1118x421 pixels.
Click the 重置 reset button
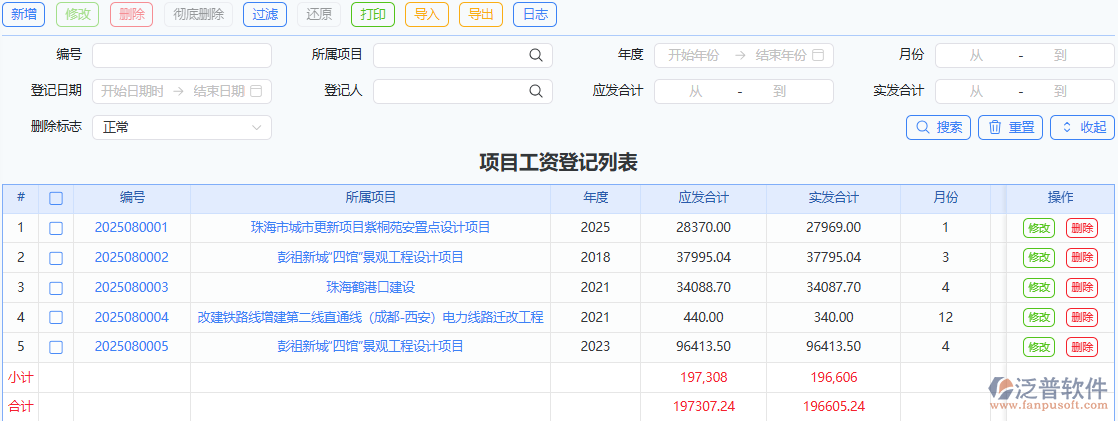tap(1010, 128)
